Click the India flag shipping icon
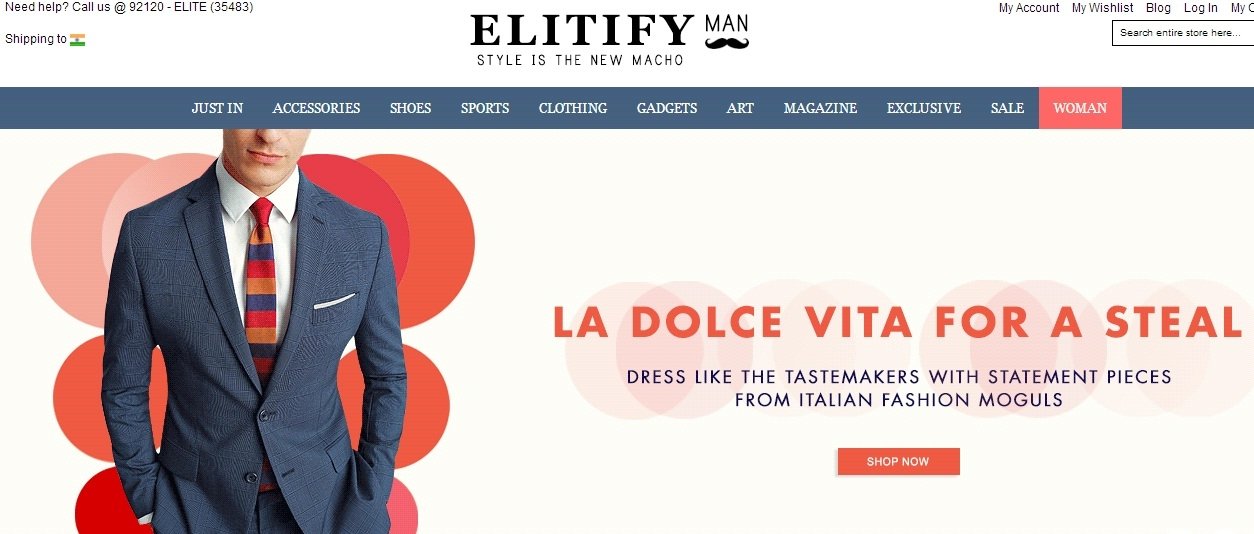1254x534 pixels. [x=77, y=40]
